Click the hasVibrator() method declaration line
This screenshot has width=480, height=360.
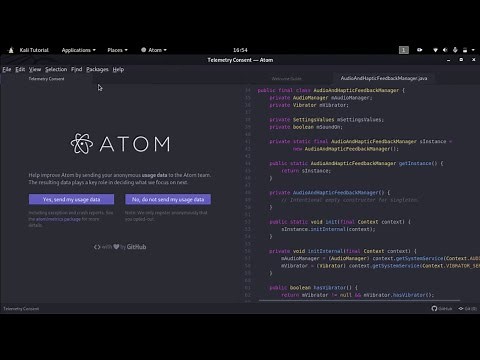pos(313,287)
